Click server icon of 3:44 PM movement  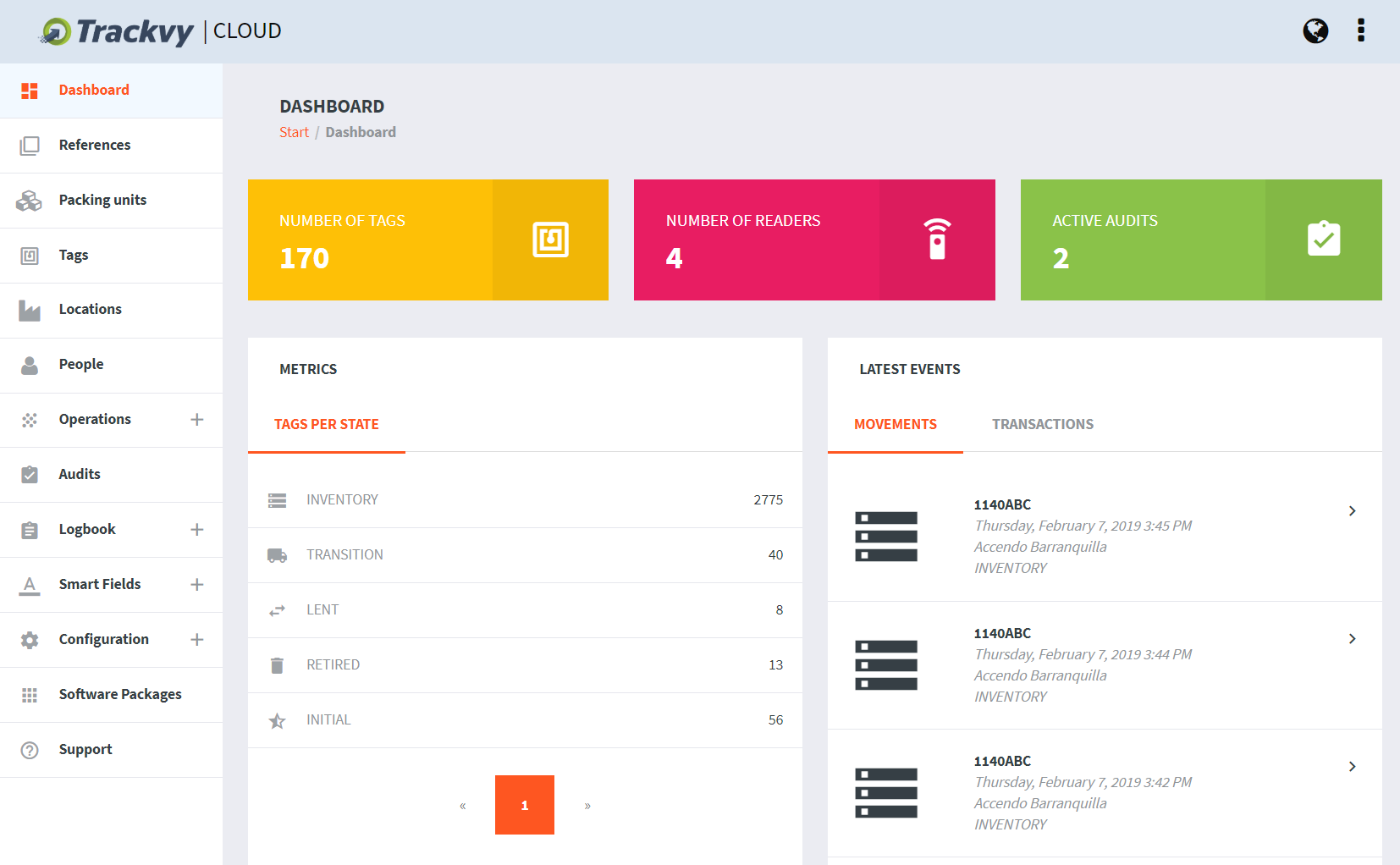click(x=886, y=665)
